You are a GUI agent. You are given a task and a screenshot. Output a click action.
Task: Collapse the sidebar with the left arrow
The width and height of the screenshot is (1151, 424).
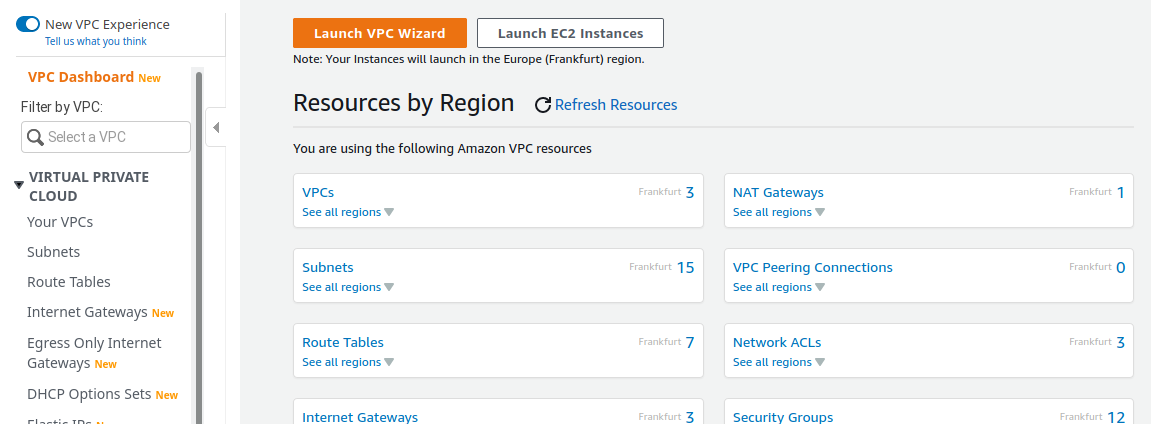point(216,128)
